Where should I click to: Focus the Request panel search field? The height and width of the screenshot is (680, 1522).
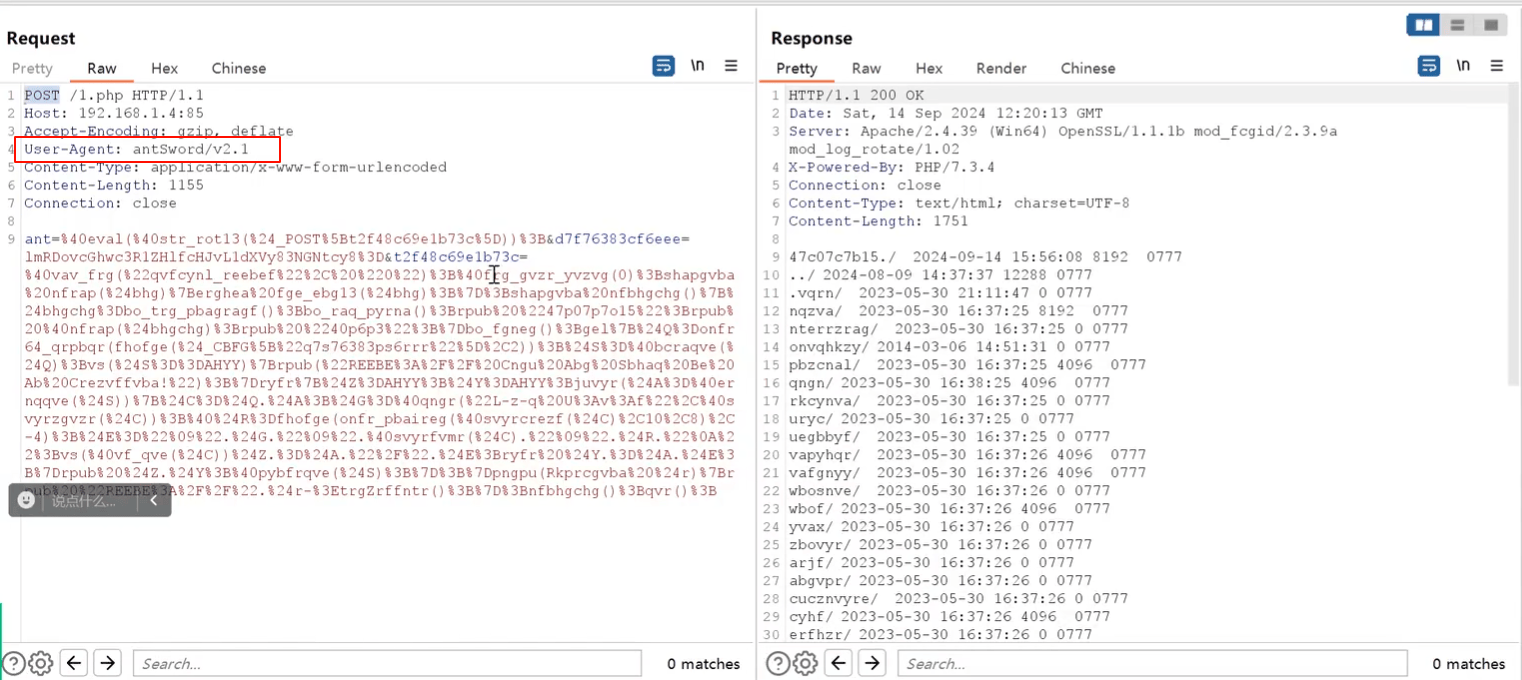click(x=387, y=663)
